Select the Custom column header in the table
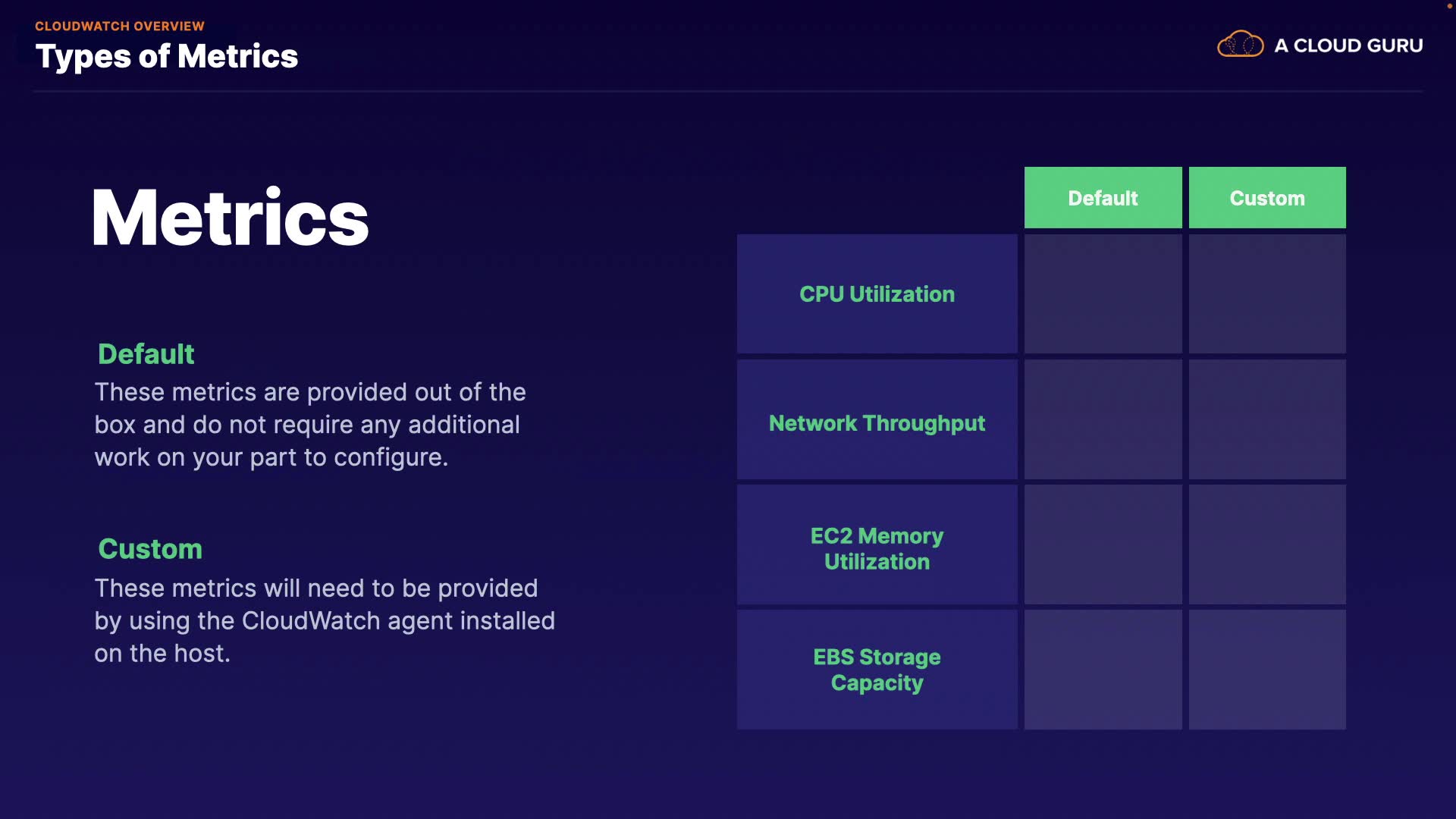The image size is (1456, 819). coord(1267,198)
